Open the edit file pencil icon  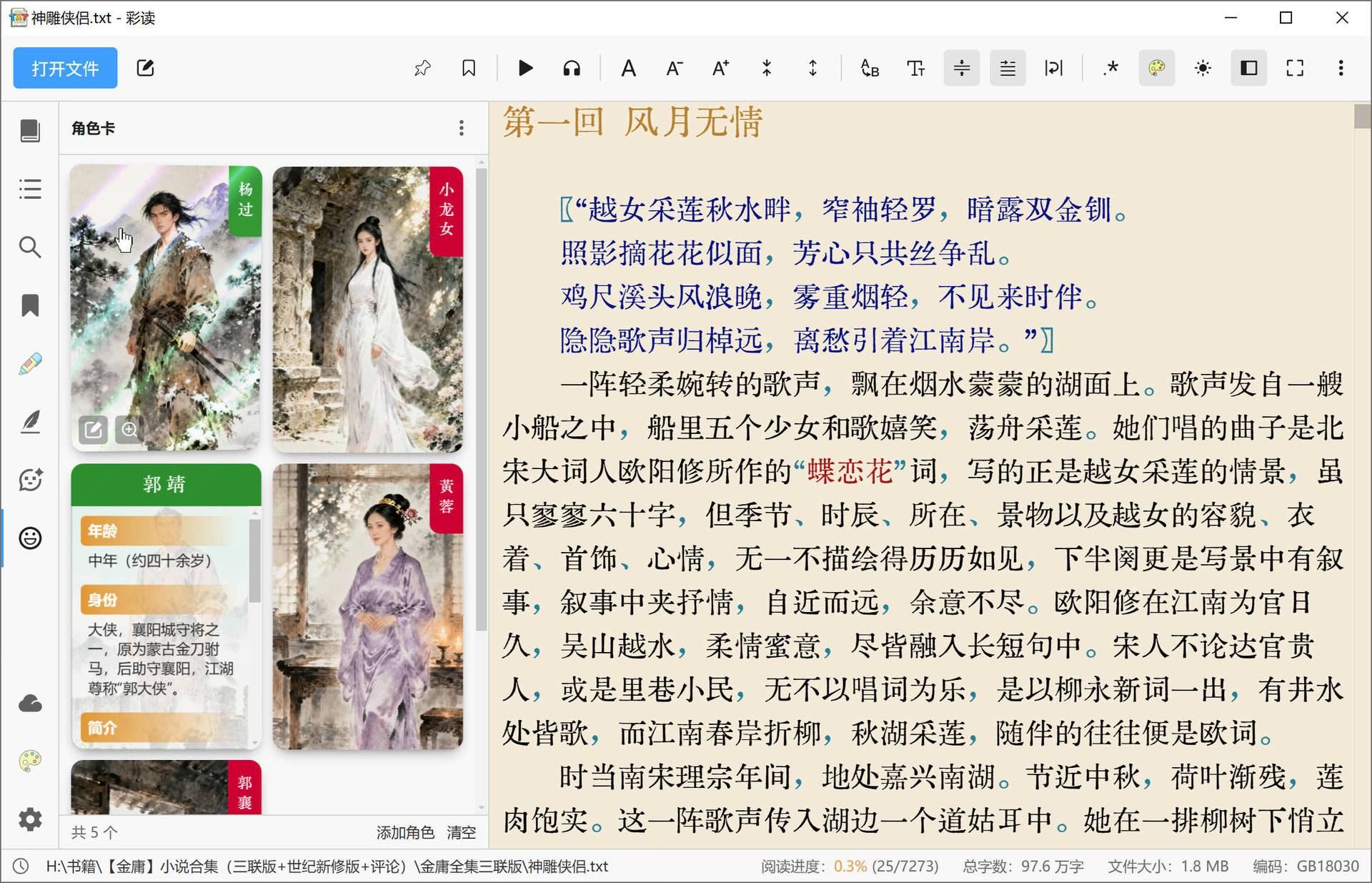(x=145, y=68)
